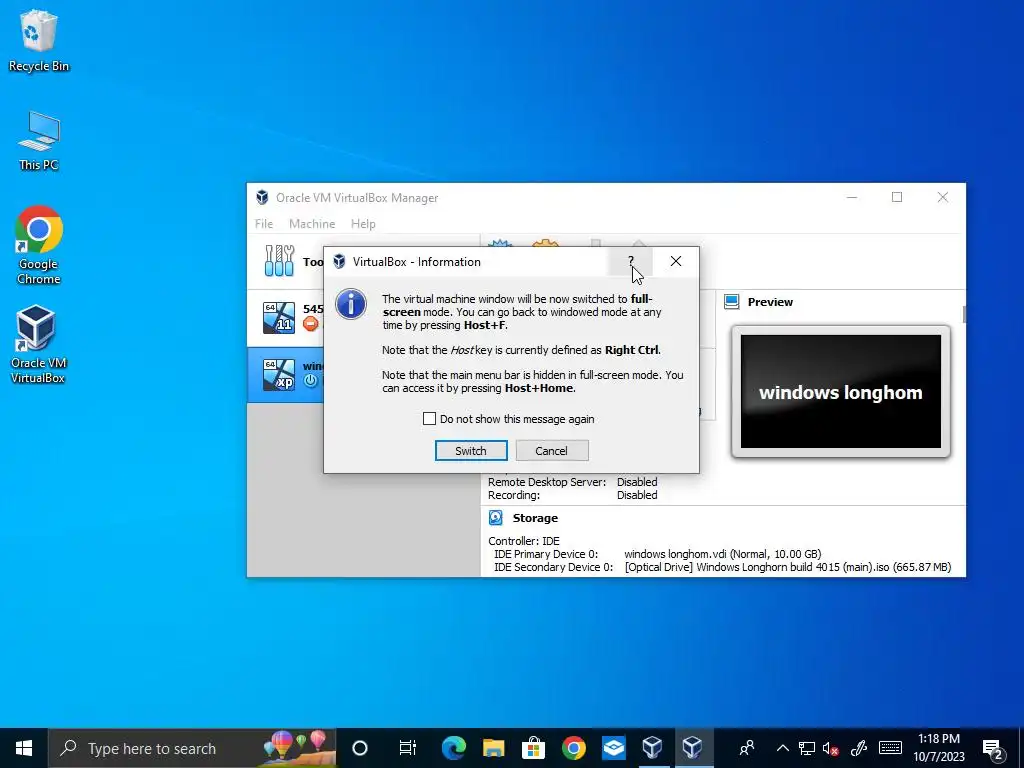Click the help question mark in dialog title
Screen dimensions: 1024x768
tap(631, 261)
